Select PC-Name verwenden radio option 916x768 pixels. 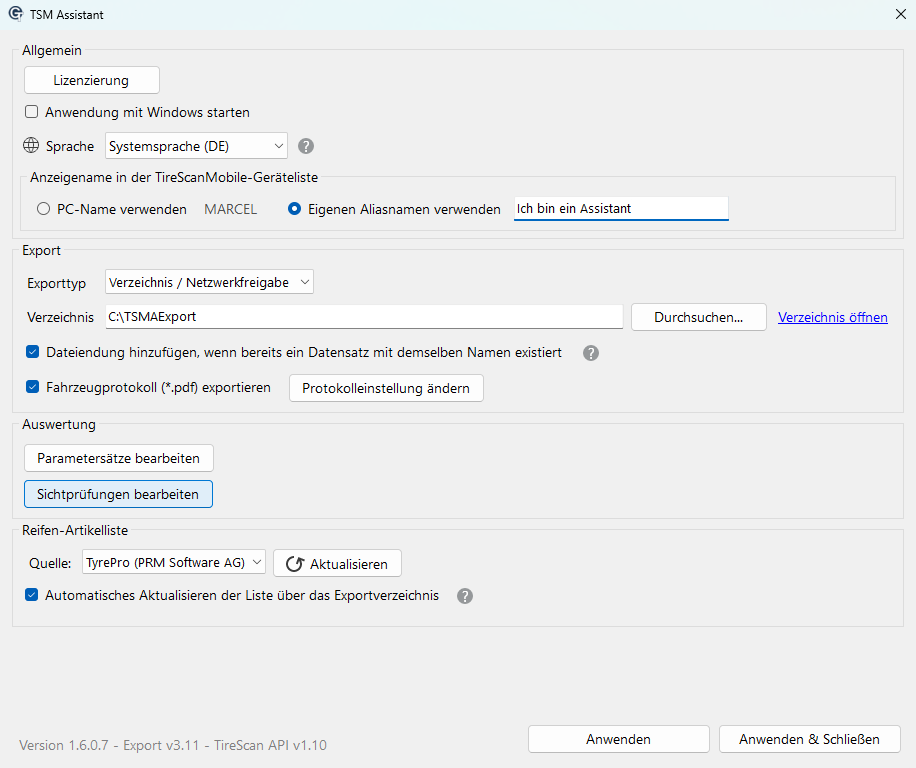43,209
